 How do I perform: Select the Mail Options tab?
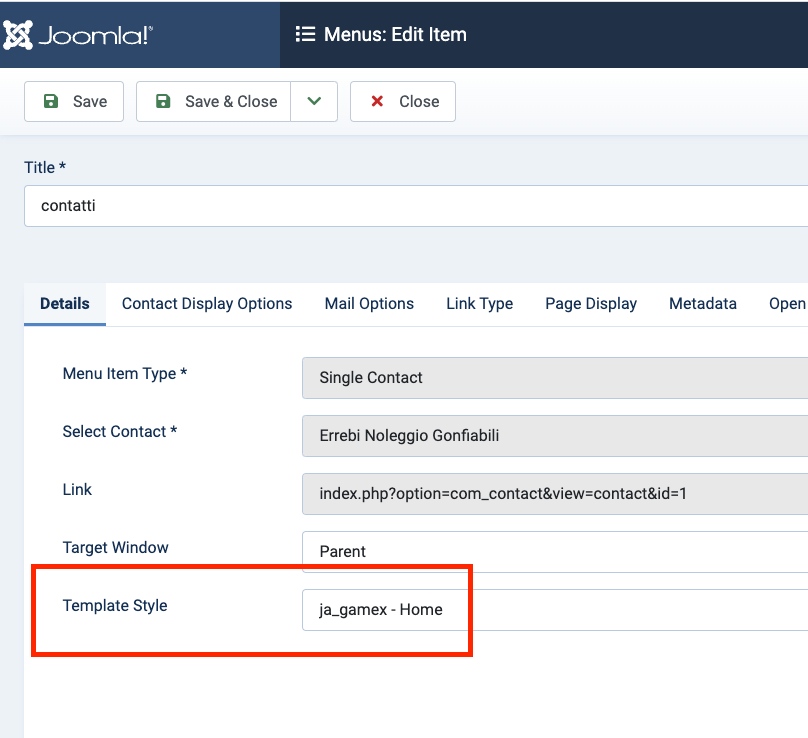(x=369, y=303)
